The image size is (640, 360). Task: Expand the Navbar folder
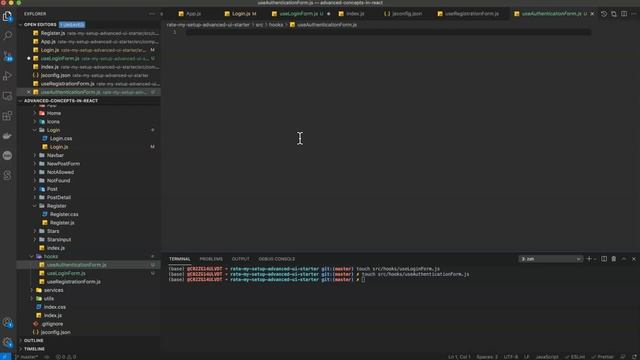[55, 155]
